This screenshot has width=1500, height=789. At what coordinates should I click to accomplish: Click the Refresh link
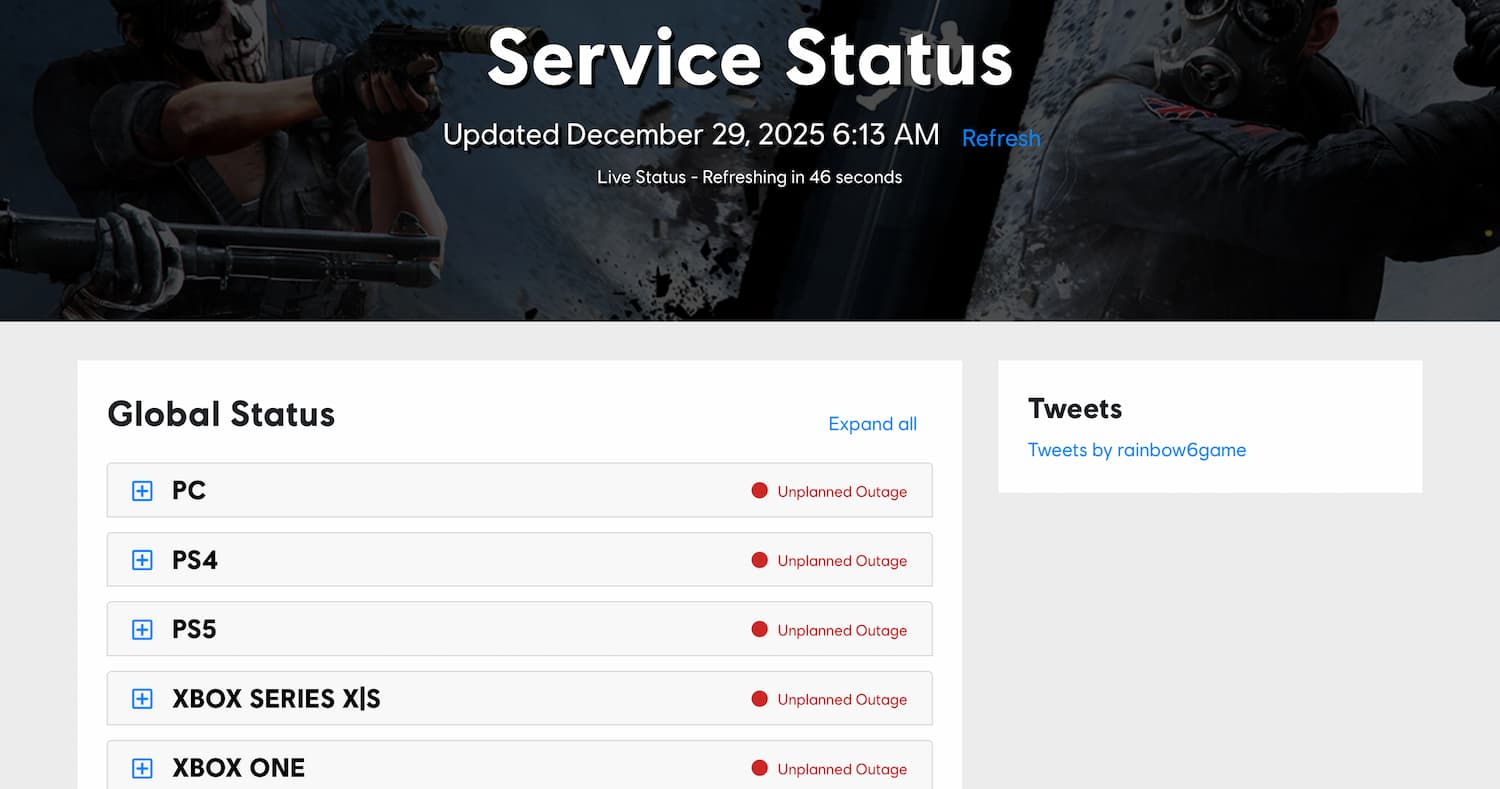(1001, 138)
